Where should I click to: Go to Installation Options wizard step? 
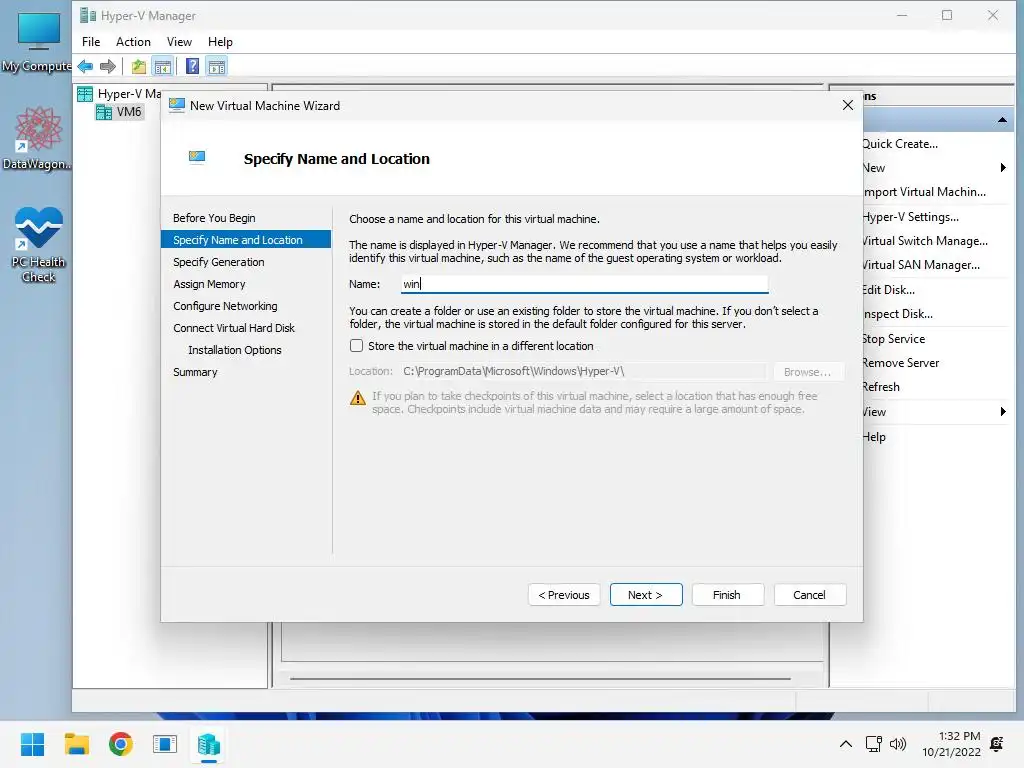pyautogui.click(x=234, y=350)
